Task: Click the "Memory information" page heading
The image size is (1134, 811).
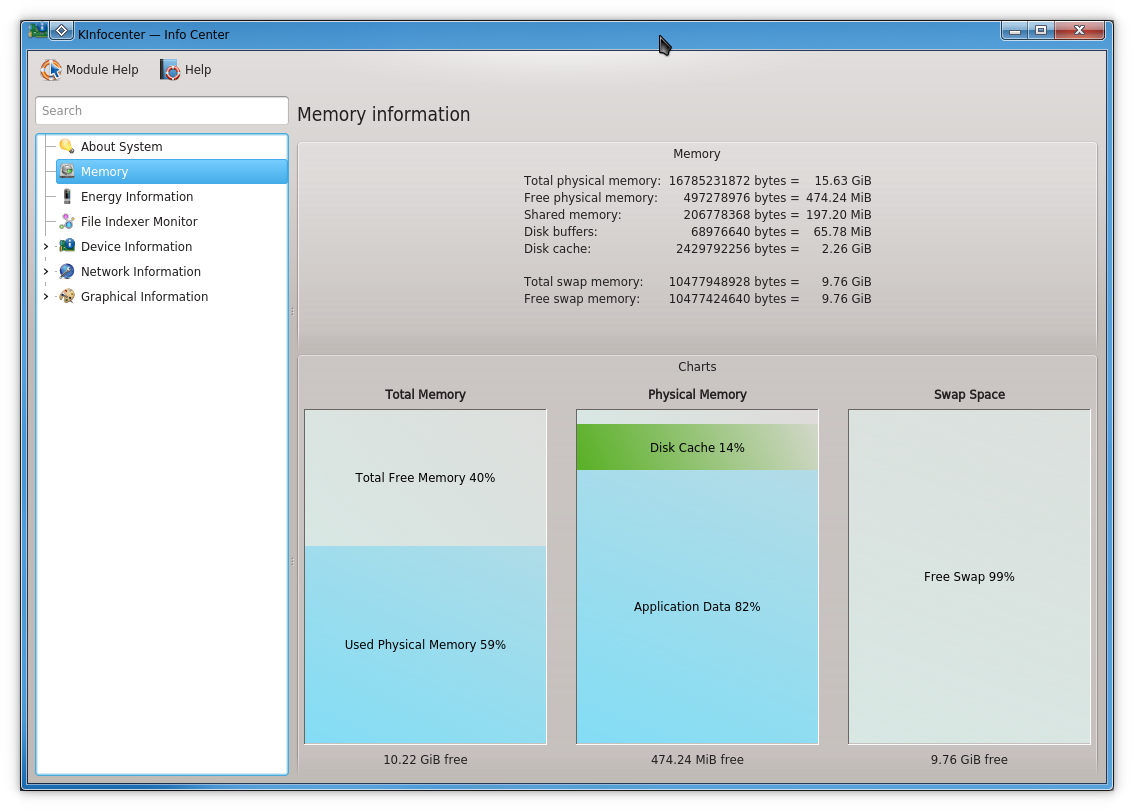Action: (383, 114)
